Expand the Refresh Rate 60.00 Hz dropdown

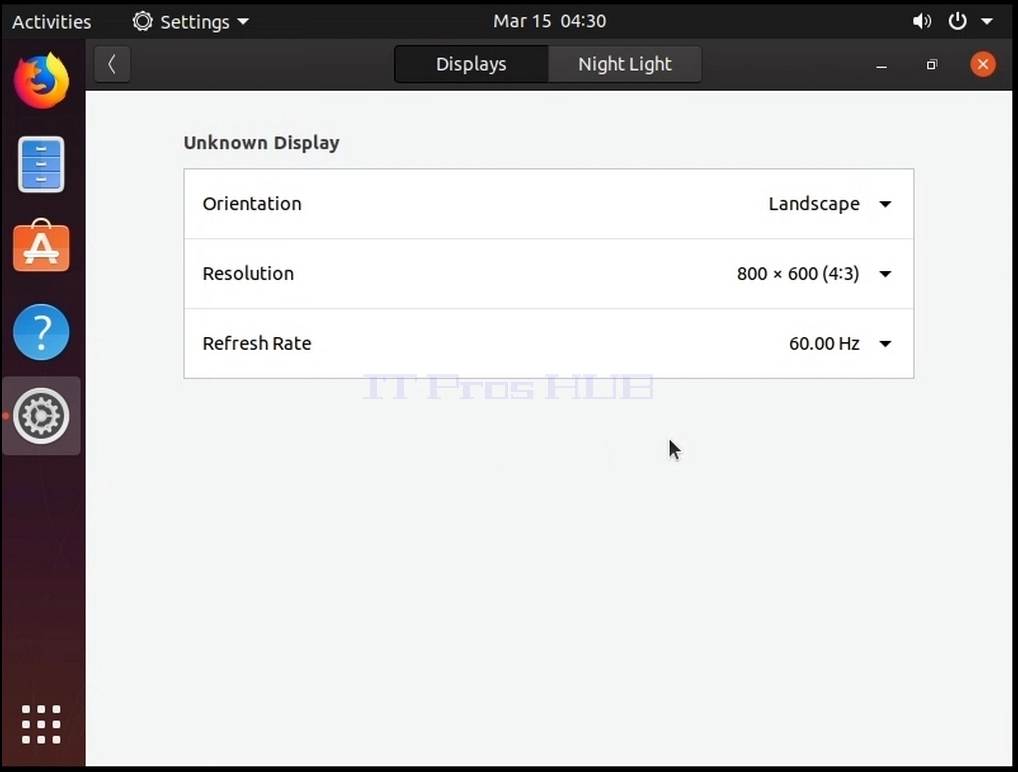[x=840, y=343]
